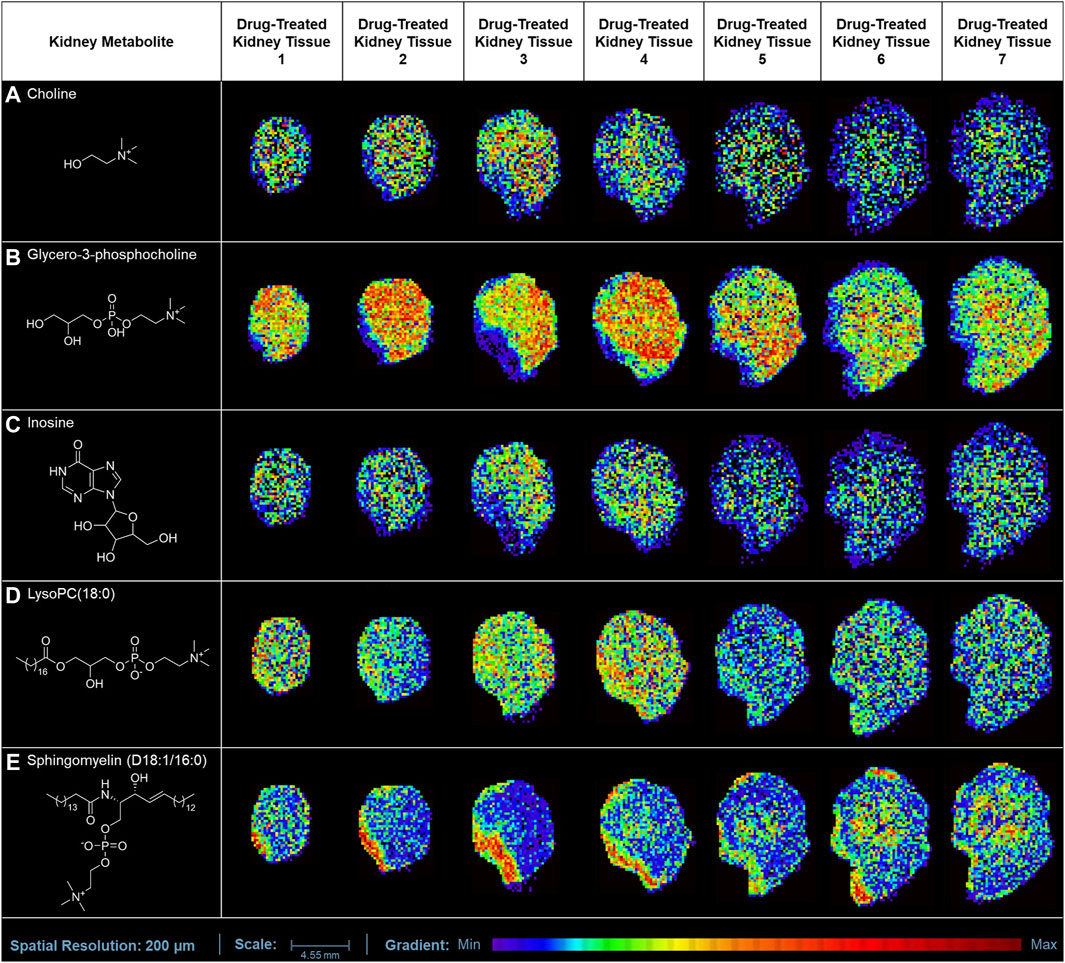Click the 'LysoPC(18:0)' row label
Image resolution: width=1065 pixels, height=963 pixels.
(x=71, y=594)
